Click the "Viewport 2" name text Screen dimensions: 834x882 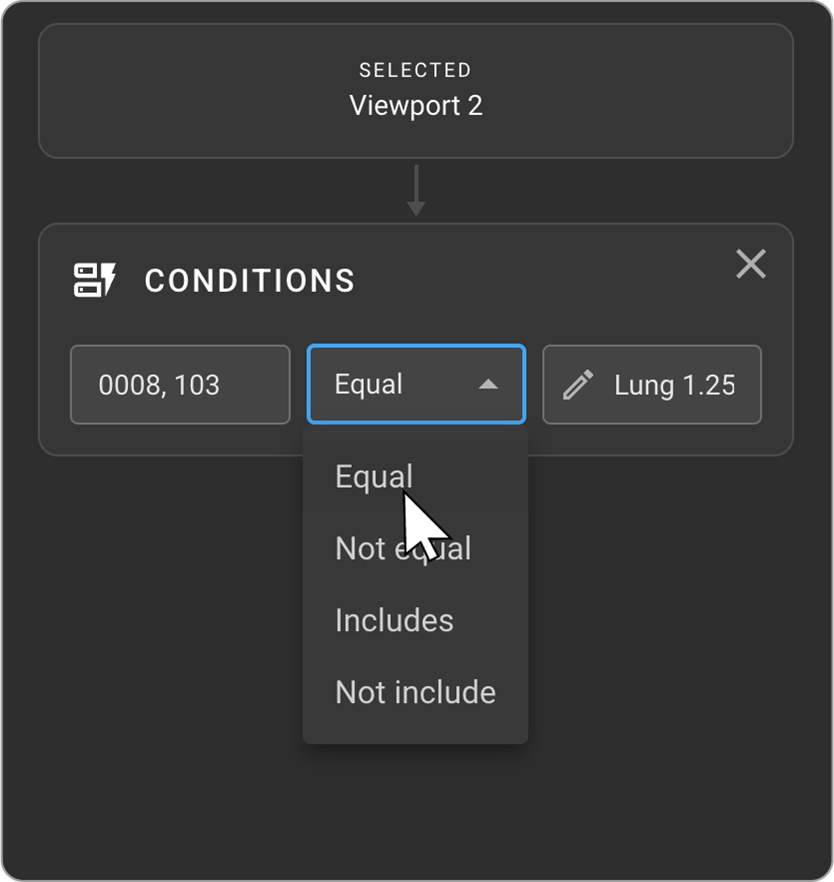416,106
